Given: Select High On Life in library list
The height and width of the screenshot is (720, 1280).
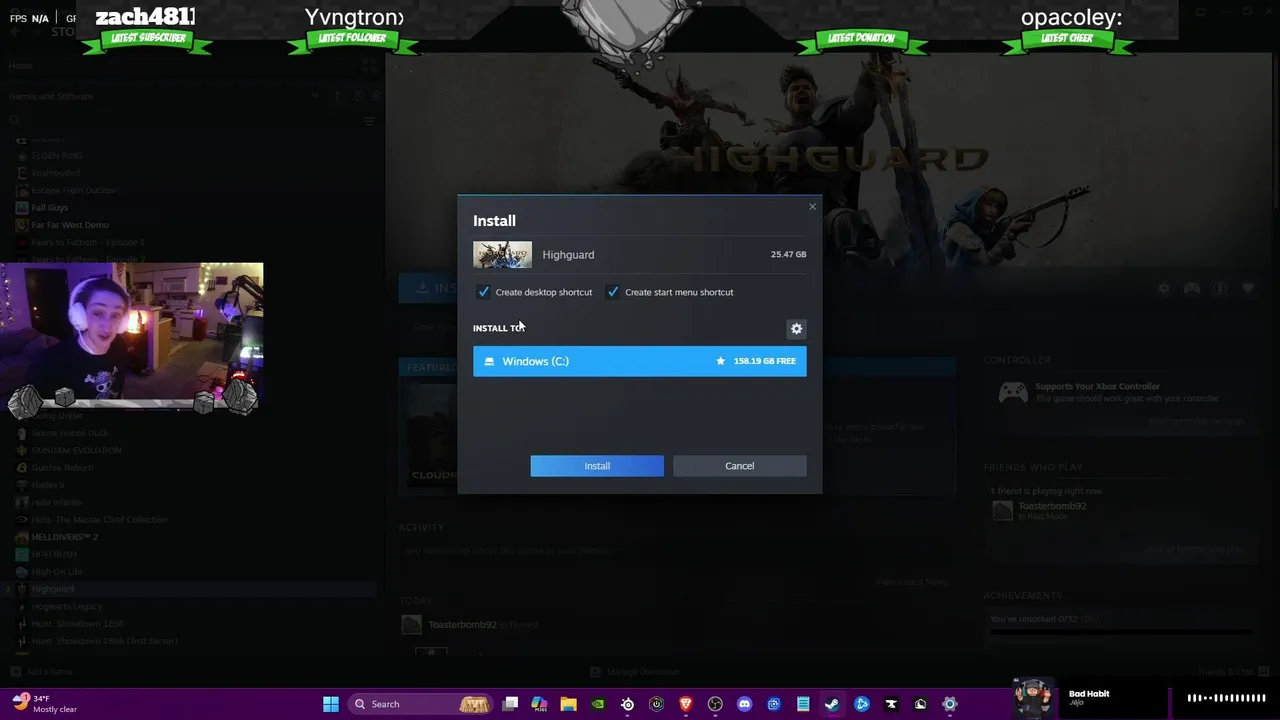Looking at the screenshot, I should click(57, 572).
